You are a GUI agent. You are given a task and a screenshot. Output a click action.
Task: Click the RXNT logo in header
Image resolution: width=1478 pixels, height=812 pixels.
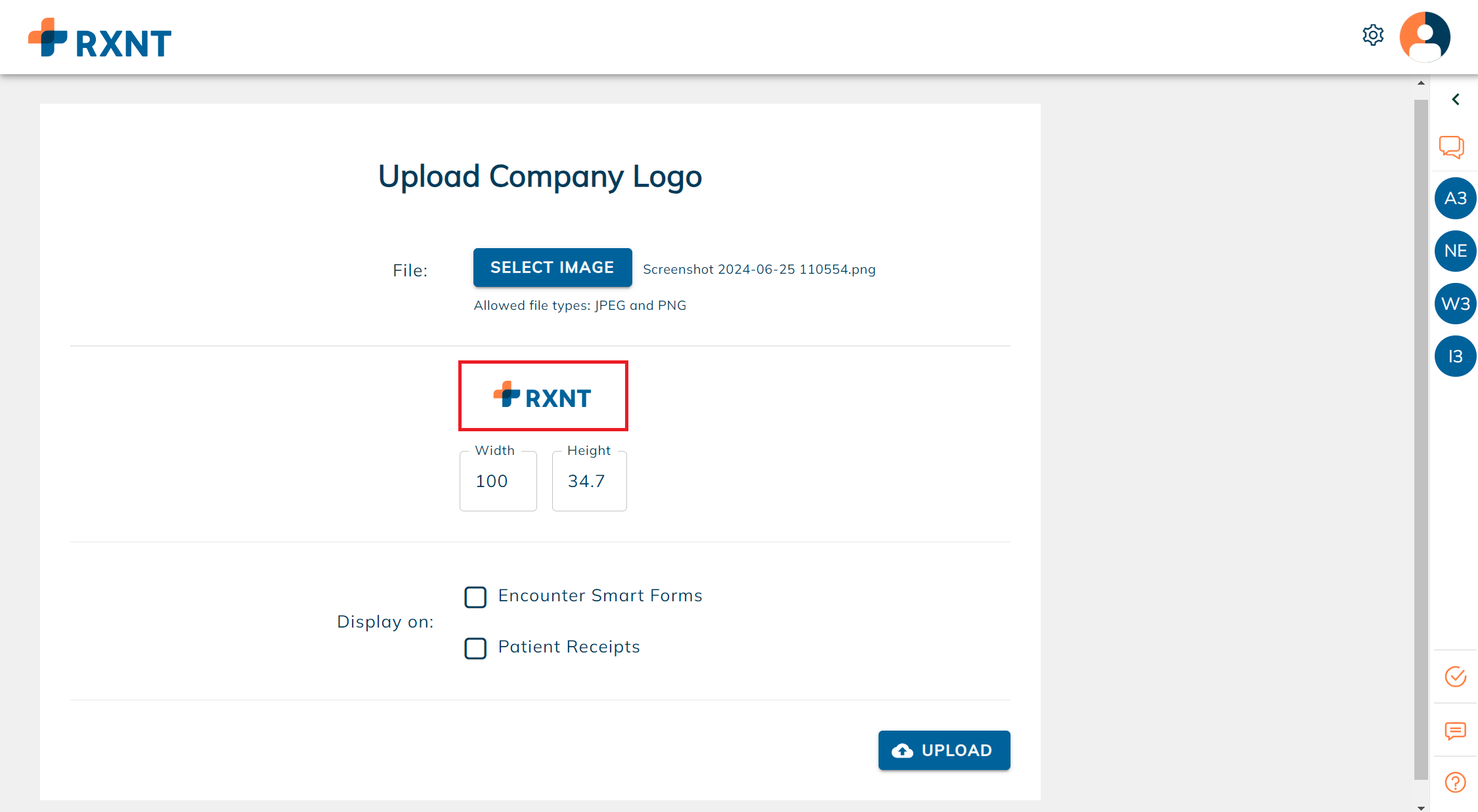click(100, 38)
